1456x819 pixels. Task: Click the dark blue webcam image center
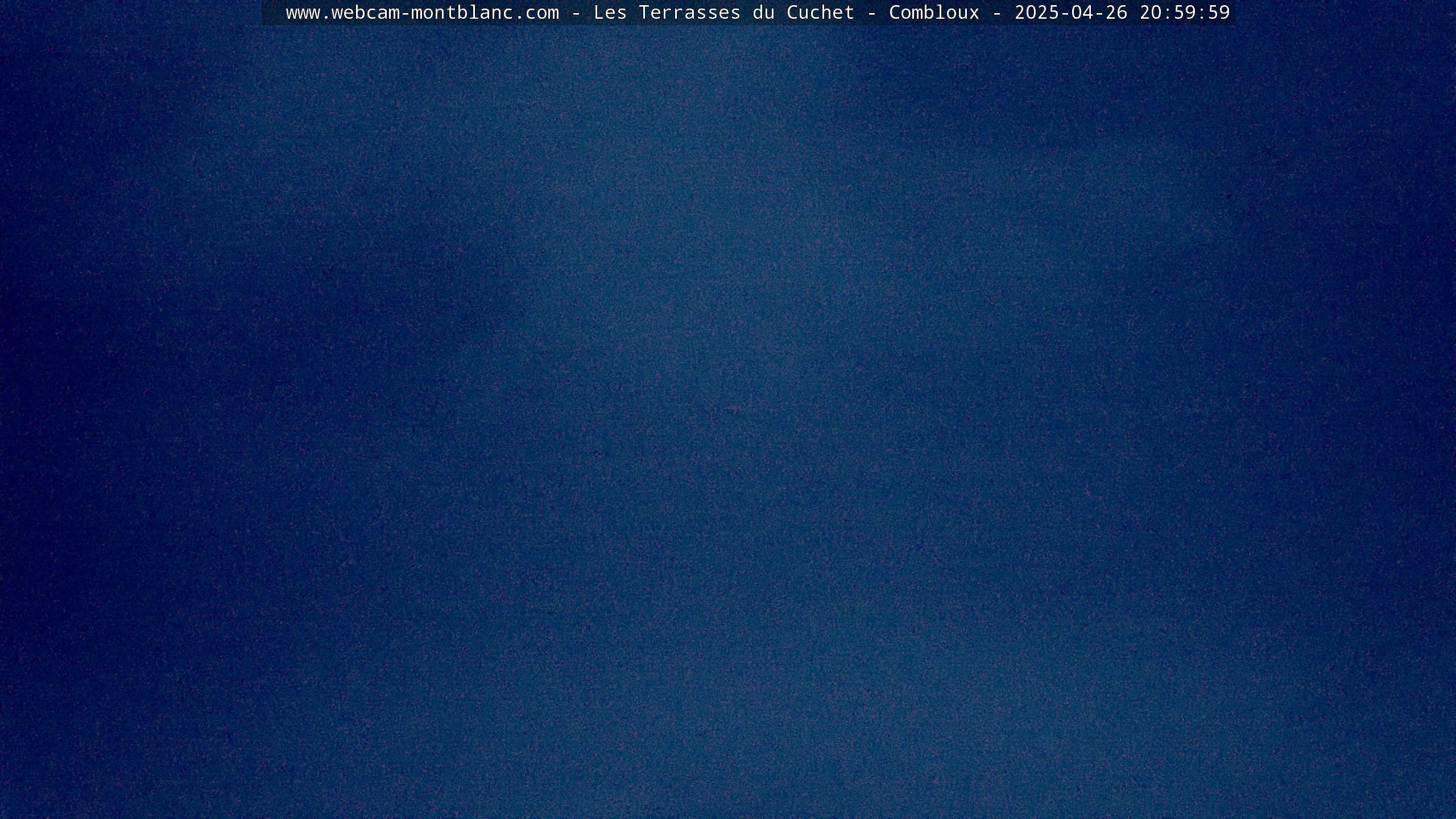728,421
